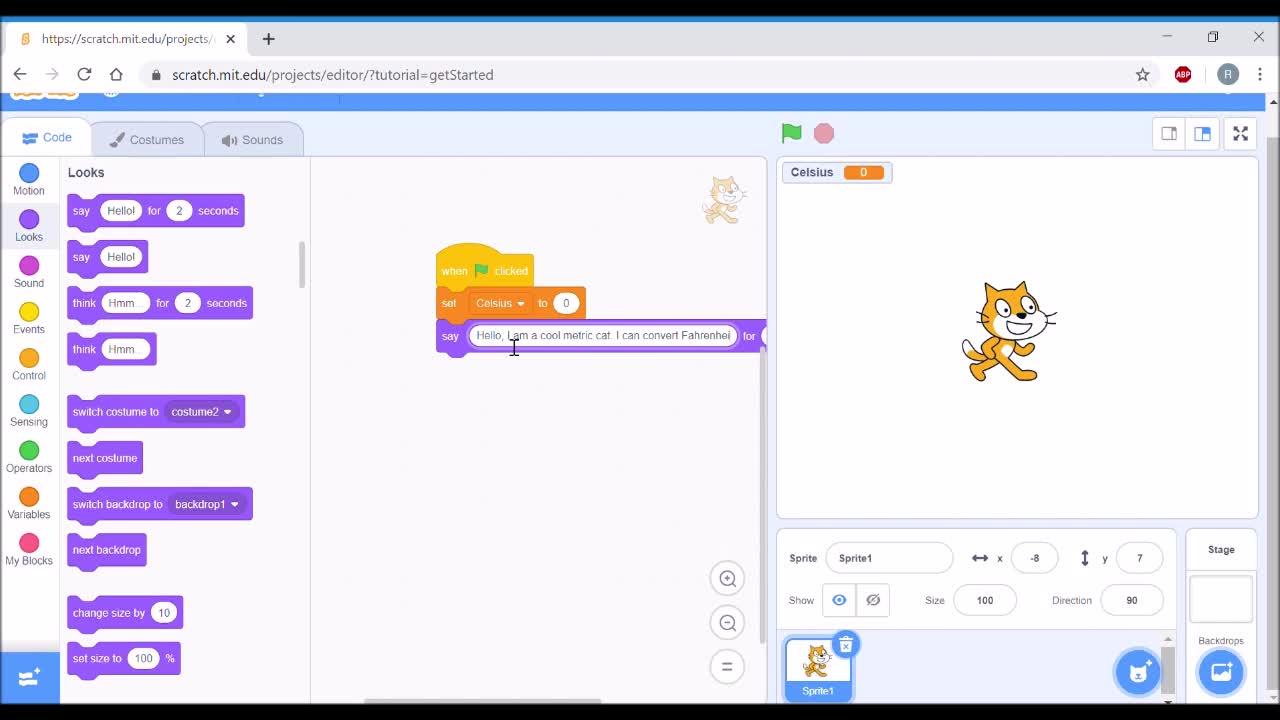Hide the sprite using the crossed-eye icon
1280x720 pixels.
click(873, 600)
